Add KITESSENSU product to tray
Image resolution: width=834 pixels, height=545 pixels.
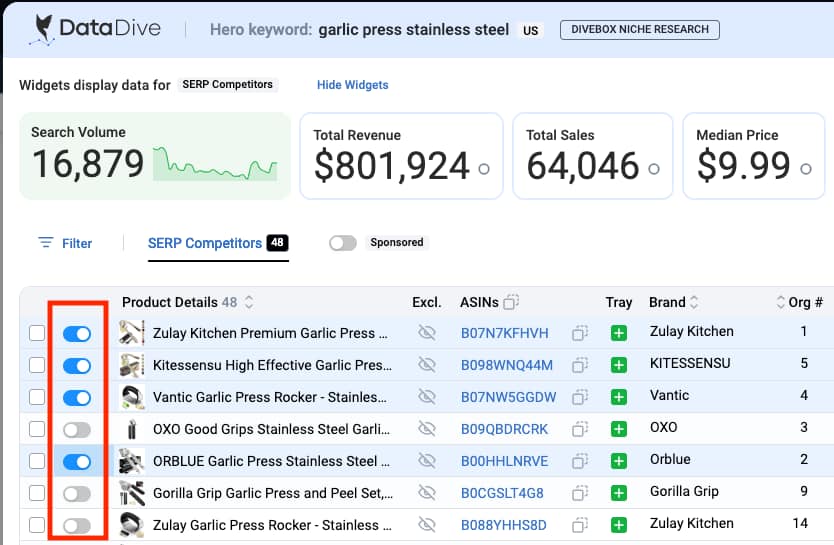619,365
